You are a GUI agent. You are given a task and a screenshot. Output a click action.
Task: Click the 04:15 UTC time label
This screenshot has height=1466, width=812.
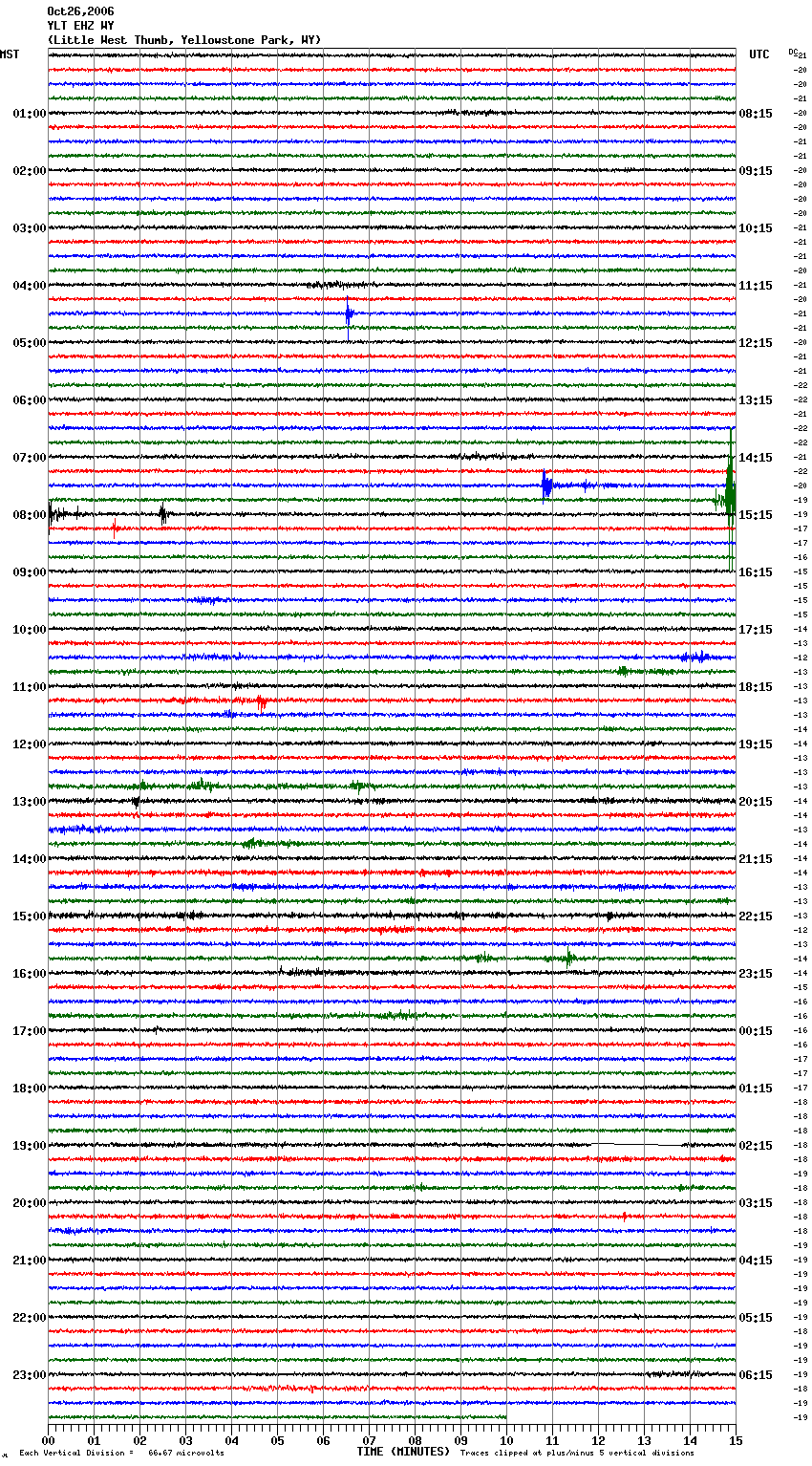point(756,1261)
